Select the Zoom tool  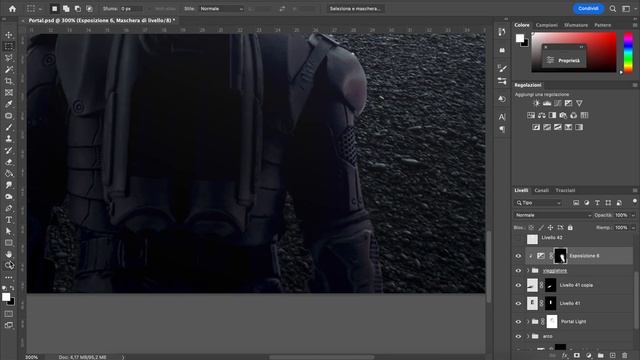coord(9,266)
